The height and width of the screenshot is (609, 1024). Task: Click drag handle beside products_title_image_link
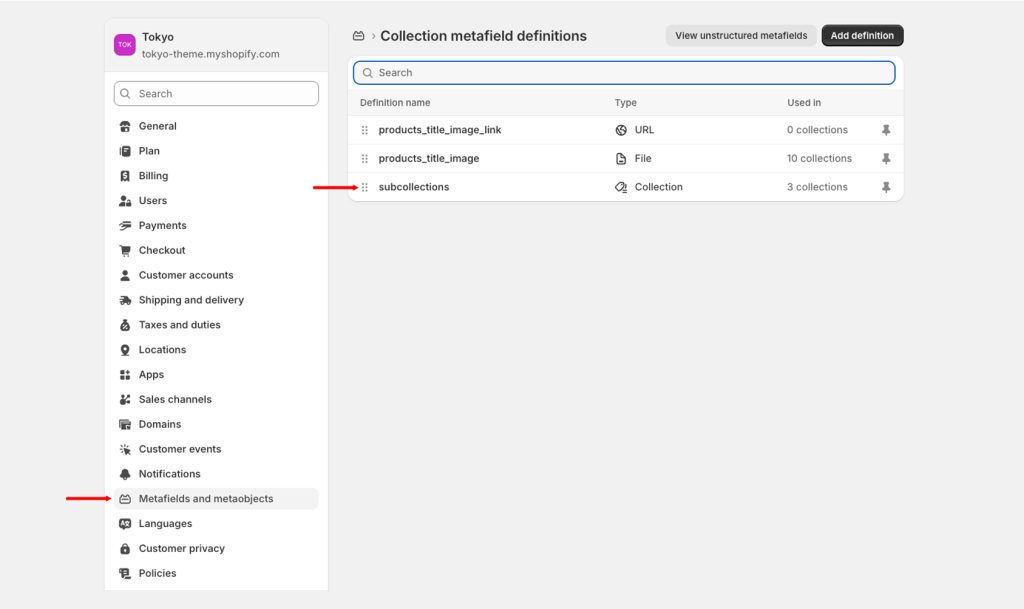(364, 130)
